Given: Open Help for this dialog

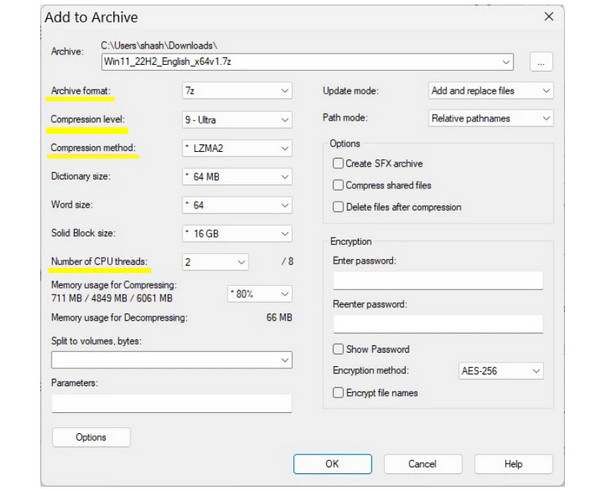Looking at the screenshot, I should click(514, 464).
